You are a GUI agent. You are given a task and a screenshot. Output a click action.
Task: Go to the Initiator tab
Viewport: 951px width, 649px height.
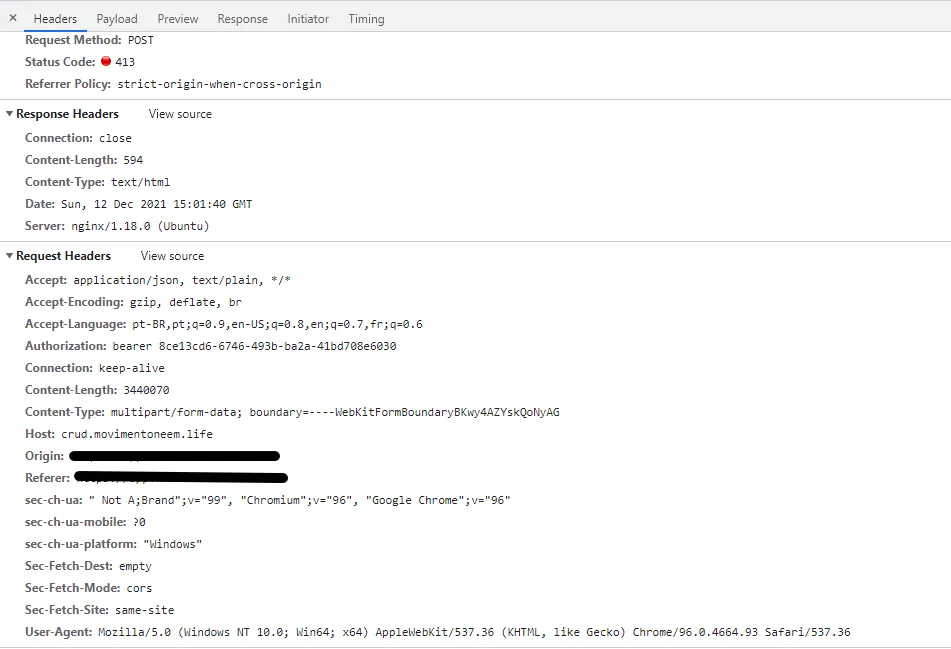tap(308, 19)
